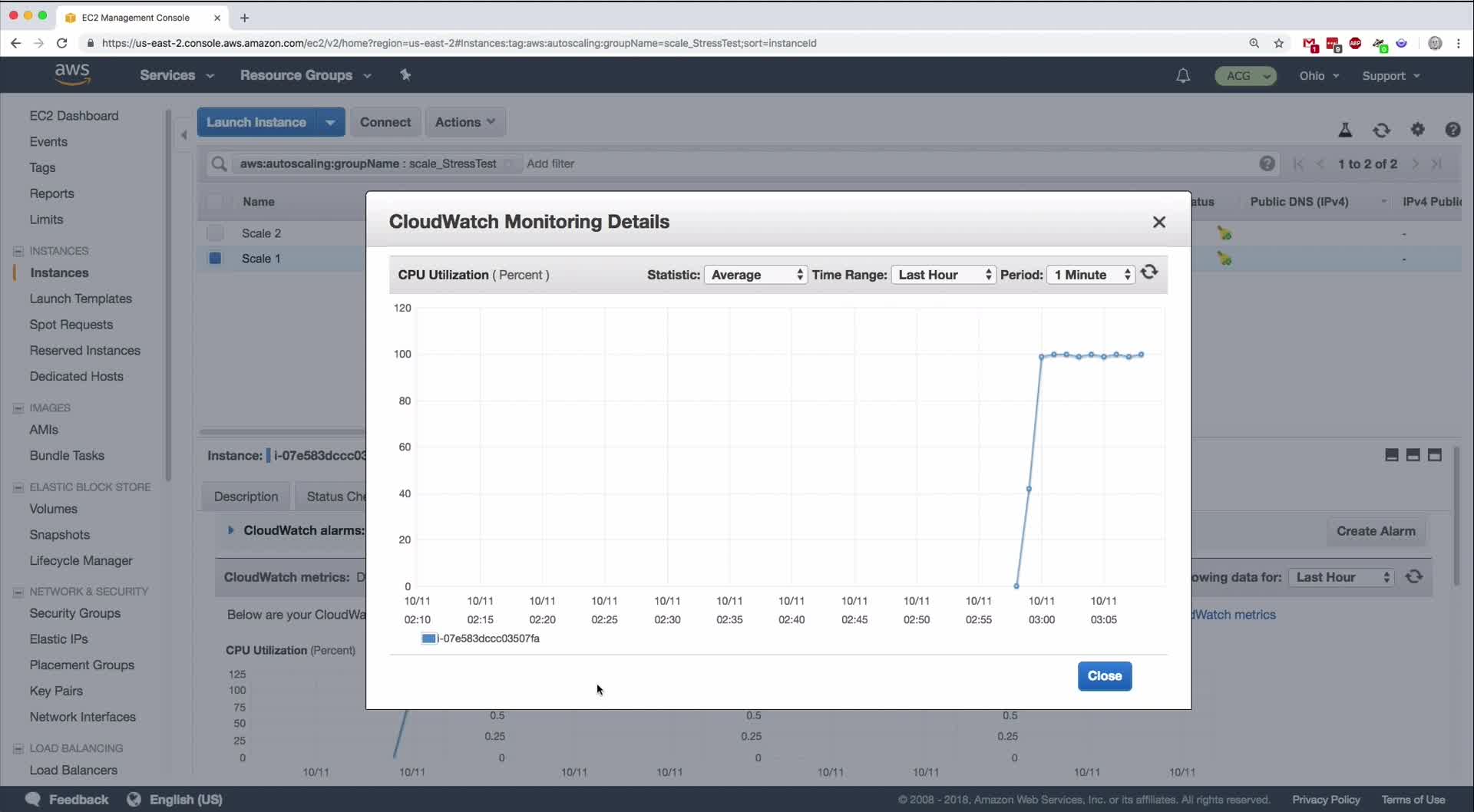
Task: Click the Create Alarm button
Action: (1376, 530)
